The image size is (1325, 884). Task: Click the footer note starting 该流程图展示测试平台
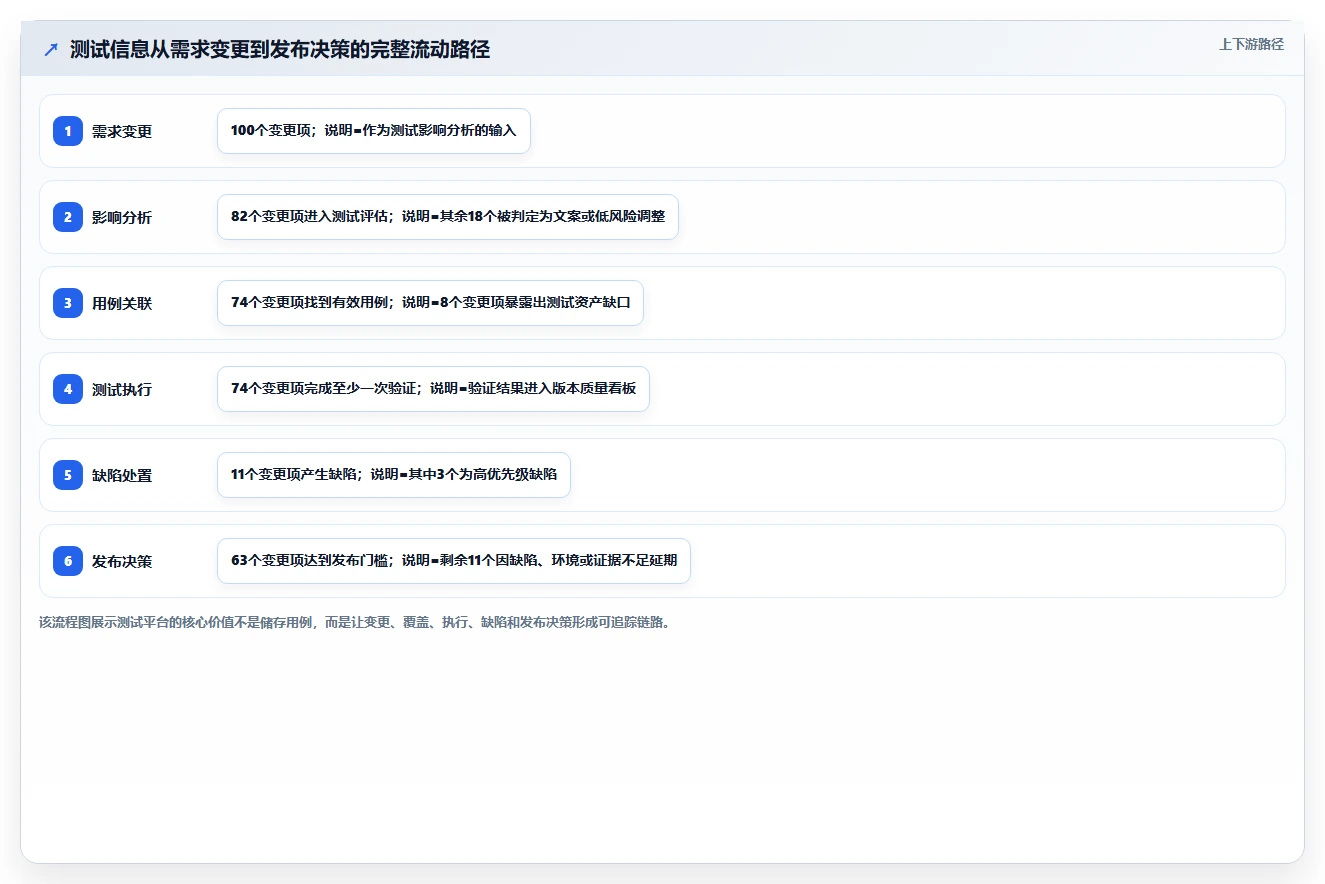354,622
